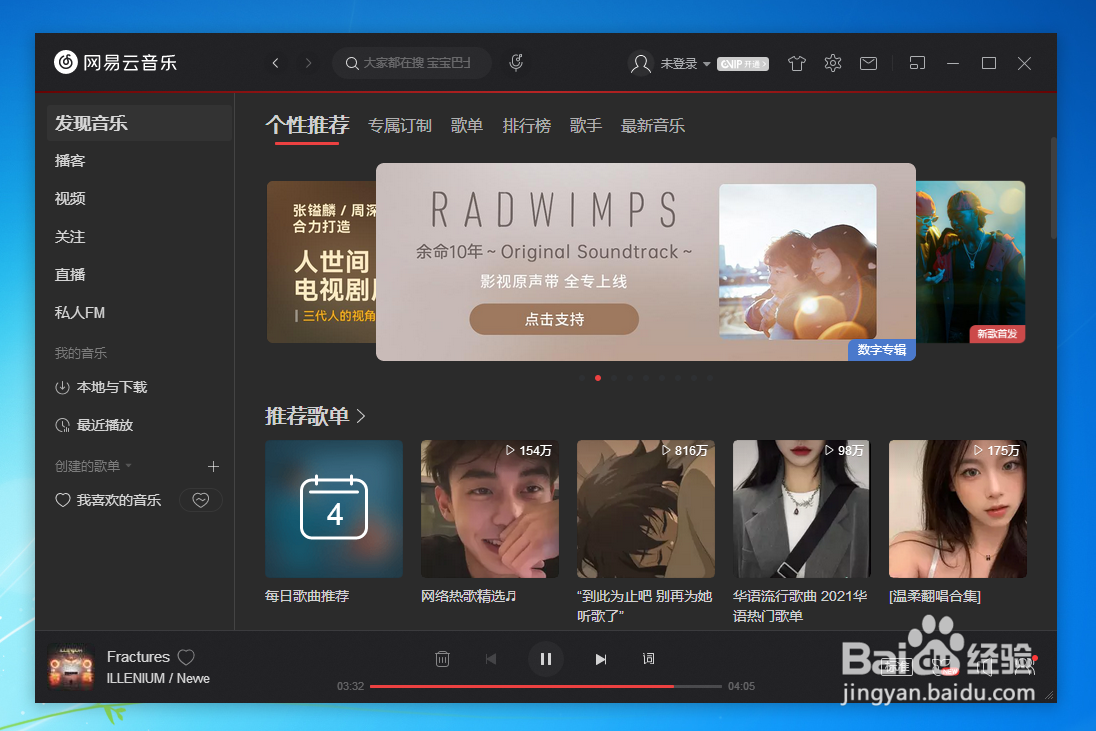The image size is (1096, 731).
Task: Click the main content vertical scrollbar
Action: [x=1053, y=189]
